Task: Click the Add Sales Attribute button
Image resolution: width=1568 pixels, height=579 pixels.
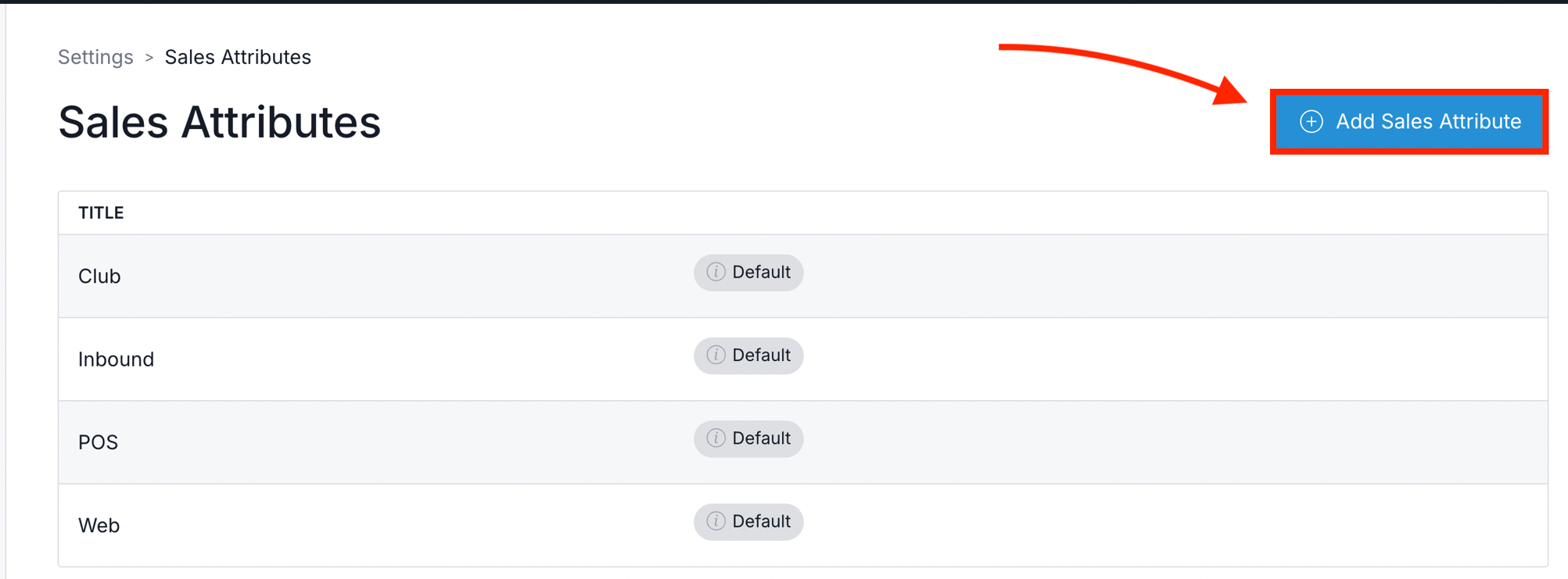Action: tap(1409, 122)
